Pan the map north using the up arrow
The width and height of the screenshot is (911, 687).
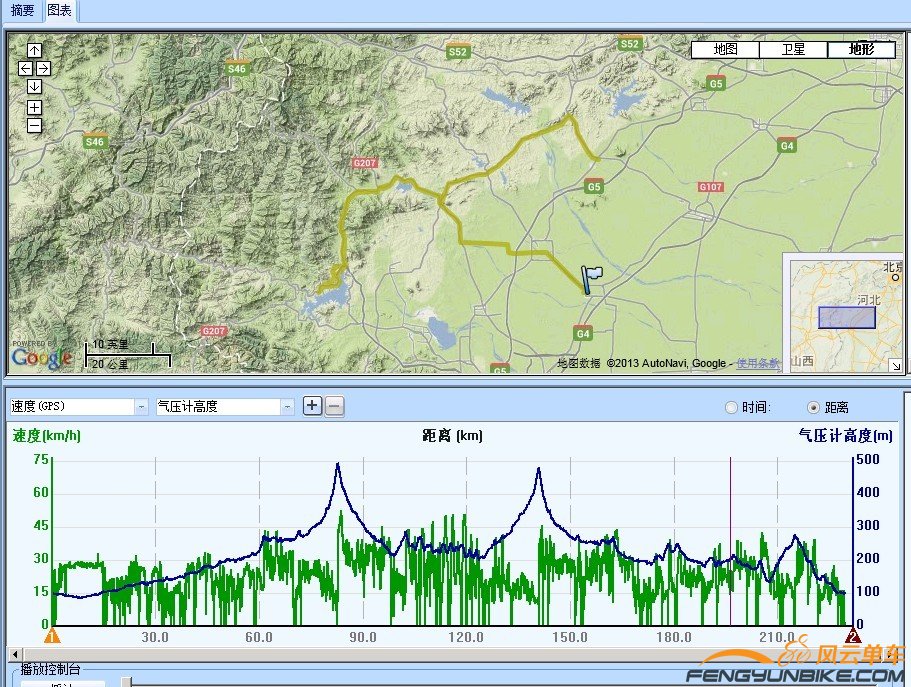point(34,51)
